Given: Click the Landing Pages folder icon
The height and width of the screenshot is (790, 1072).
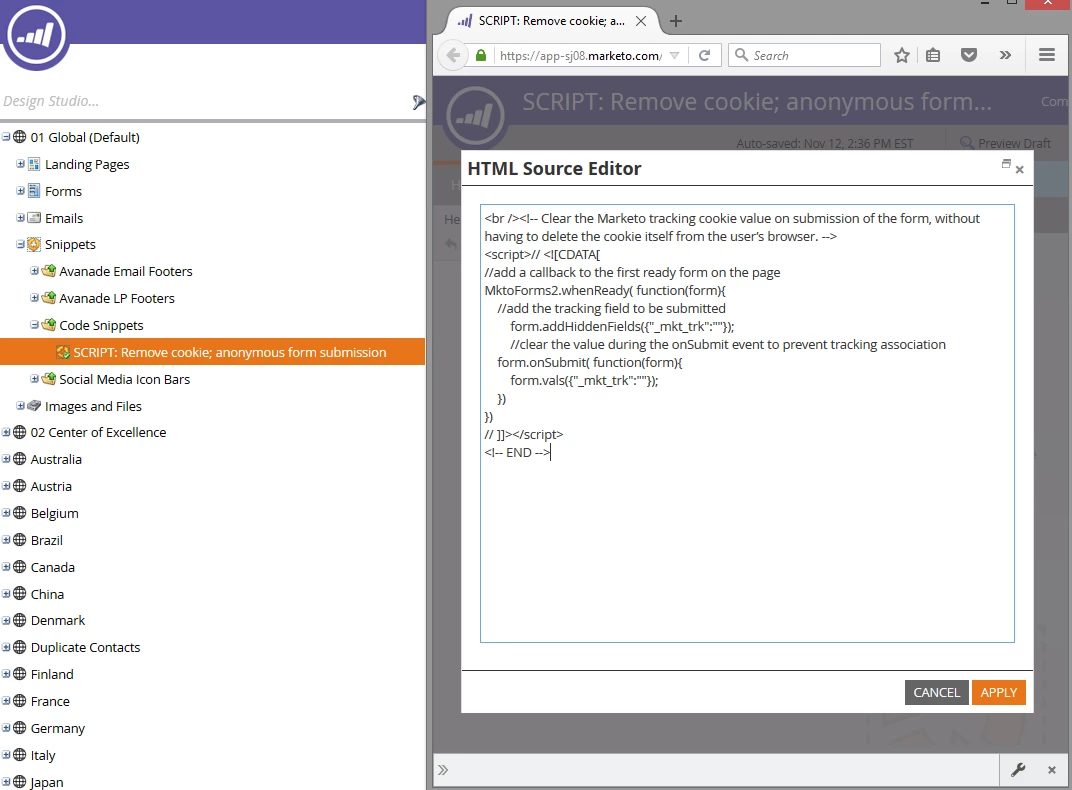Looking at the screenshot, I should click(34, 164).
